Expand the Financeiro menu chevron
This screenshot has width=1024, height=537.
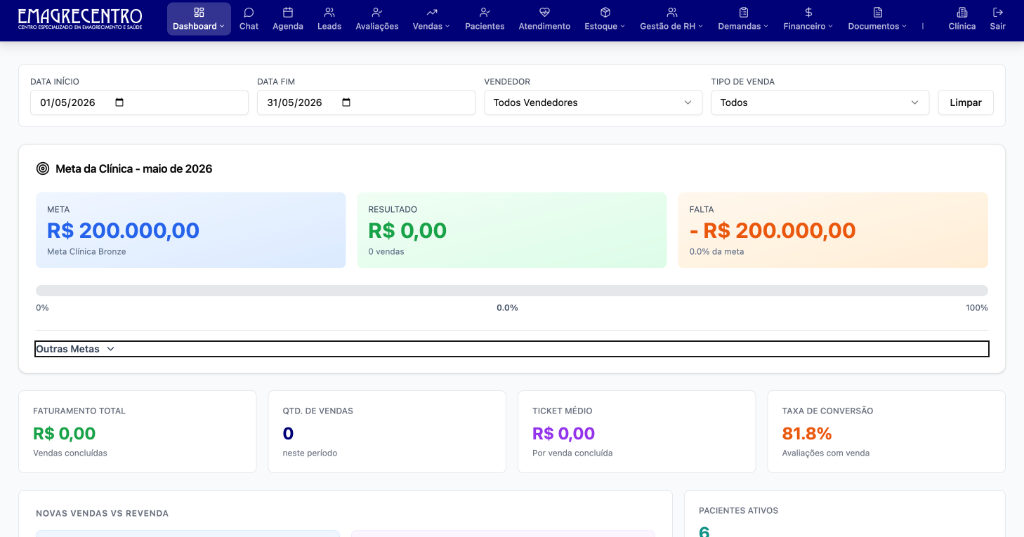click(x=831, y=27)
